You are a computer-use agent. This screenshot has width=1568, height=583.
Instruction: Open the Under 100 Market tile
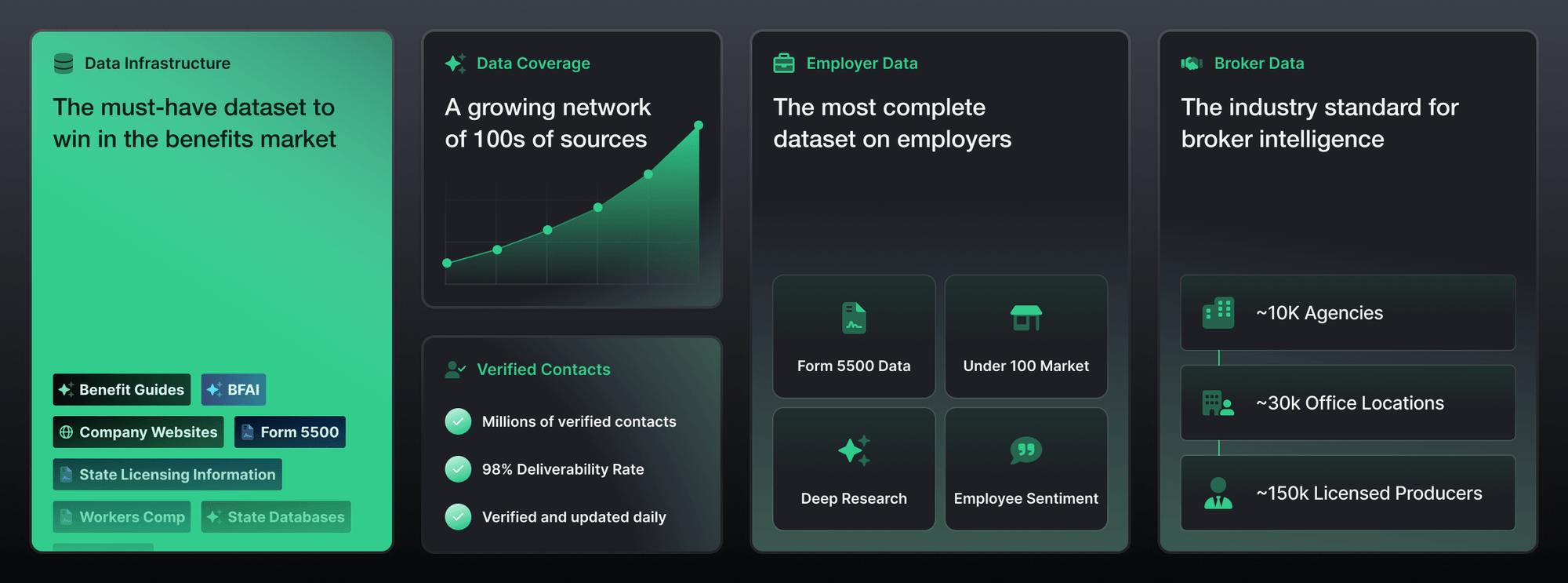1026,337
